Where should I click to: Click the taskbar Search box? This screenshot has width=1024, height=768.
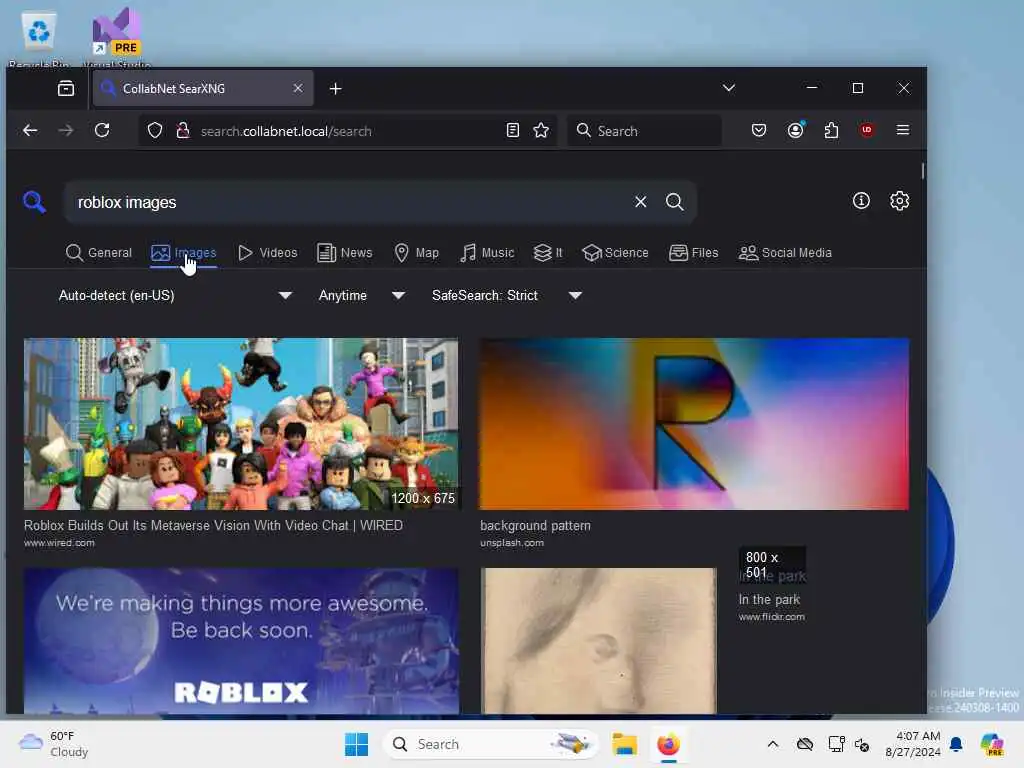tap(490, 744)
